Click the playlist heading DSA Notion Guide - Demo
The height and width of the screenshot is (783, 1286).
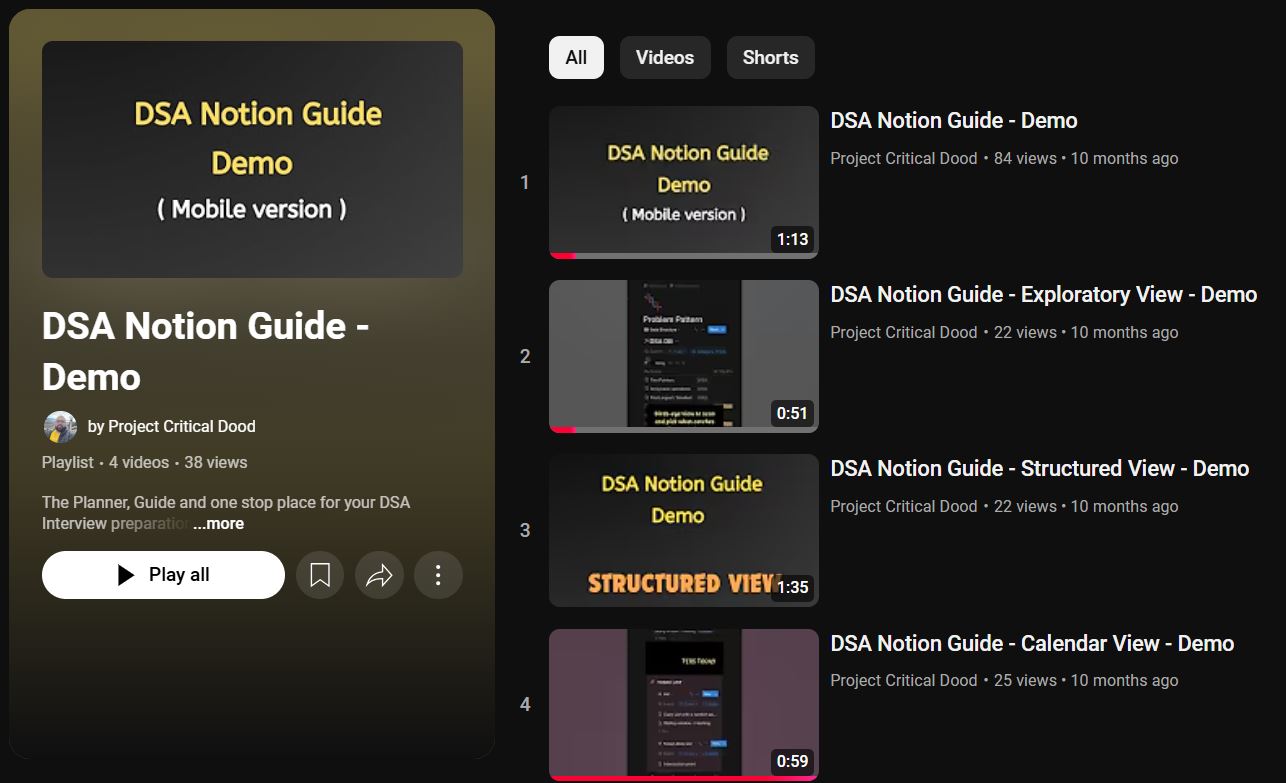click(206, 351)
